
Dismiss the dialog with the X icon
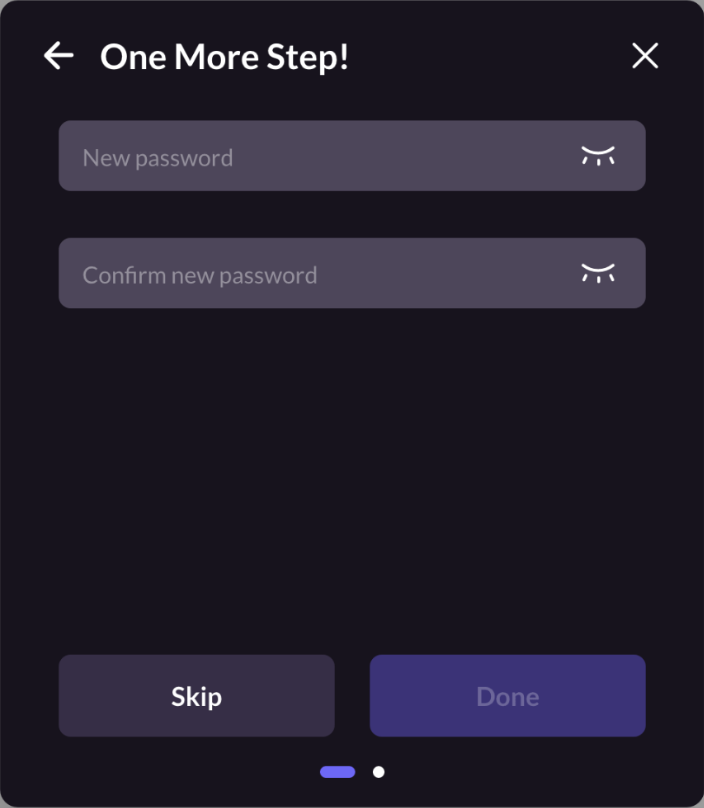pyautogui.click(x=645, y=56)
